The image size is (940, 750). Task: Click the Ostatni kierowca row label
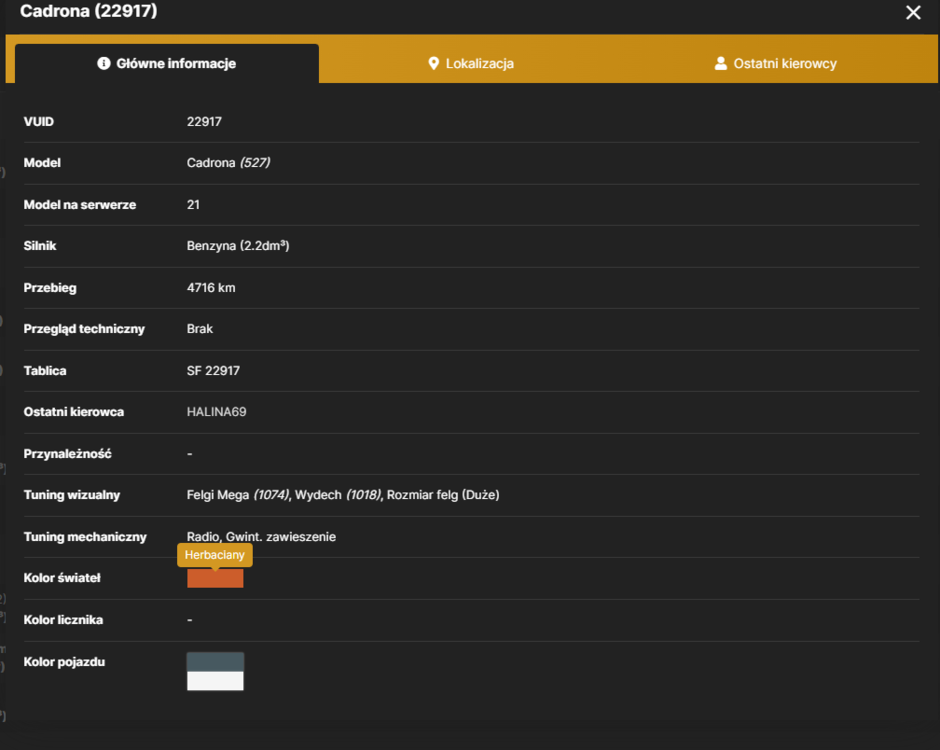pos(74,412)
